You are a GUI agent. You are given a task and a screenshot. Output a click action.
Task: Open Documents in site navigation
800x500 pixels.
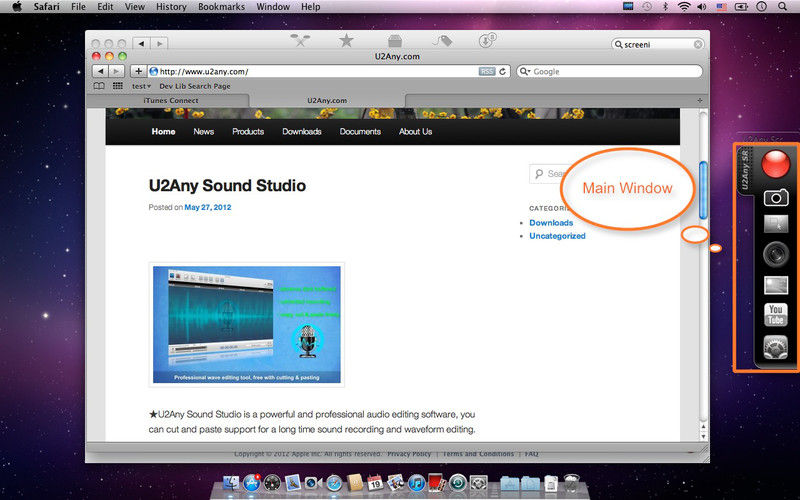[x=360, y=132]
